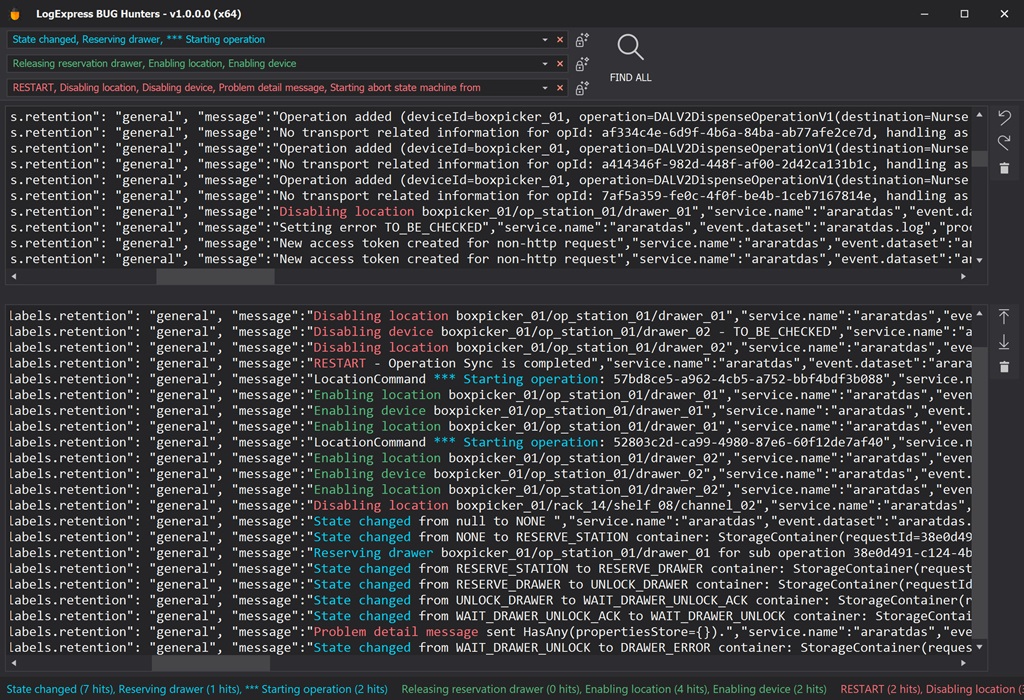This screenshot has height=700, width=1024.
Task: Click the undo icon beside the upper log pane
Action: 1004,118
